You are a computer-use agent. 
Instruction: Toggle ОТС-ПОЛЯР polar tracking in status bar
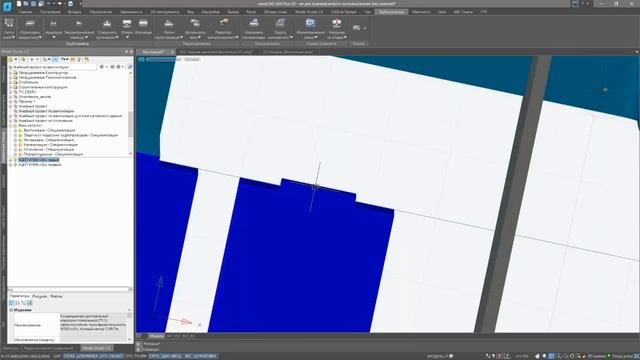(136, 356)
